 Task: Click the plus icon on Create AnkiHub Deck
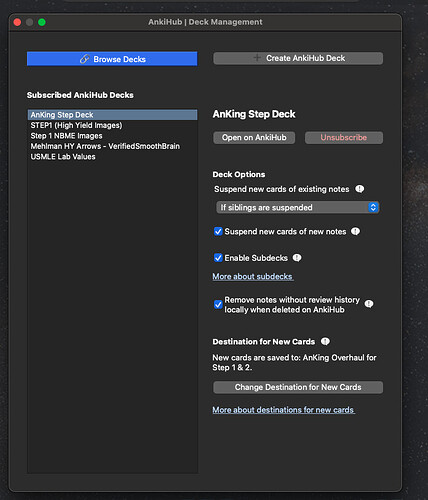[x=257, y=58]
